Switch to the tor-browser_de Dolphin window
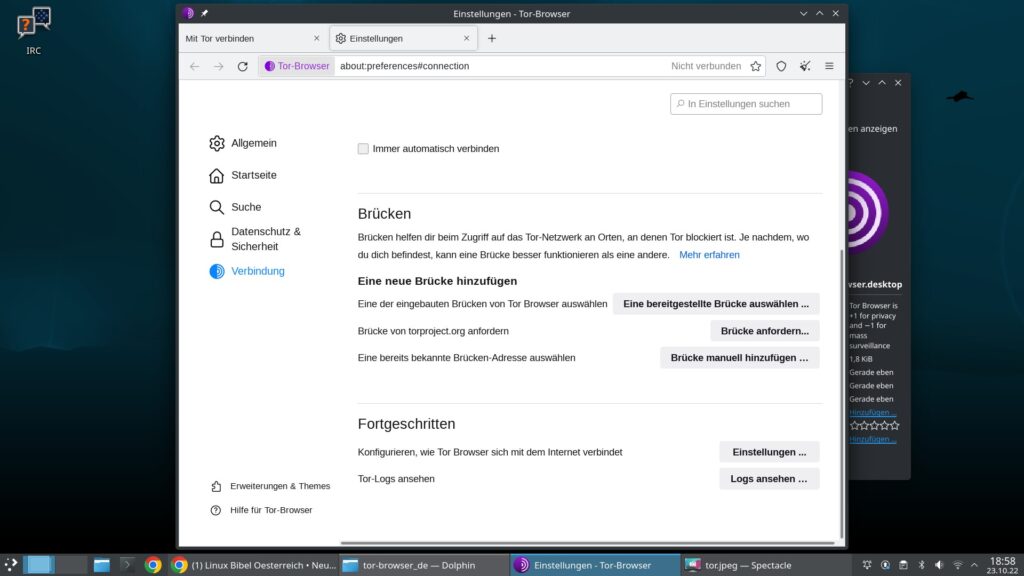 [x=424, y=565]
